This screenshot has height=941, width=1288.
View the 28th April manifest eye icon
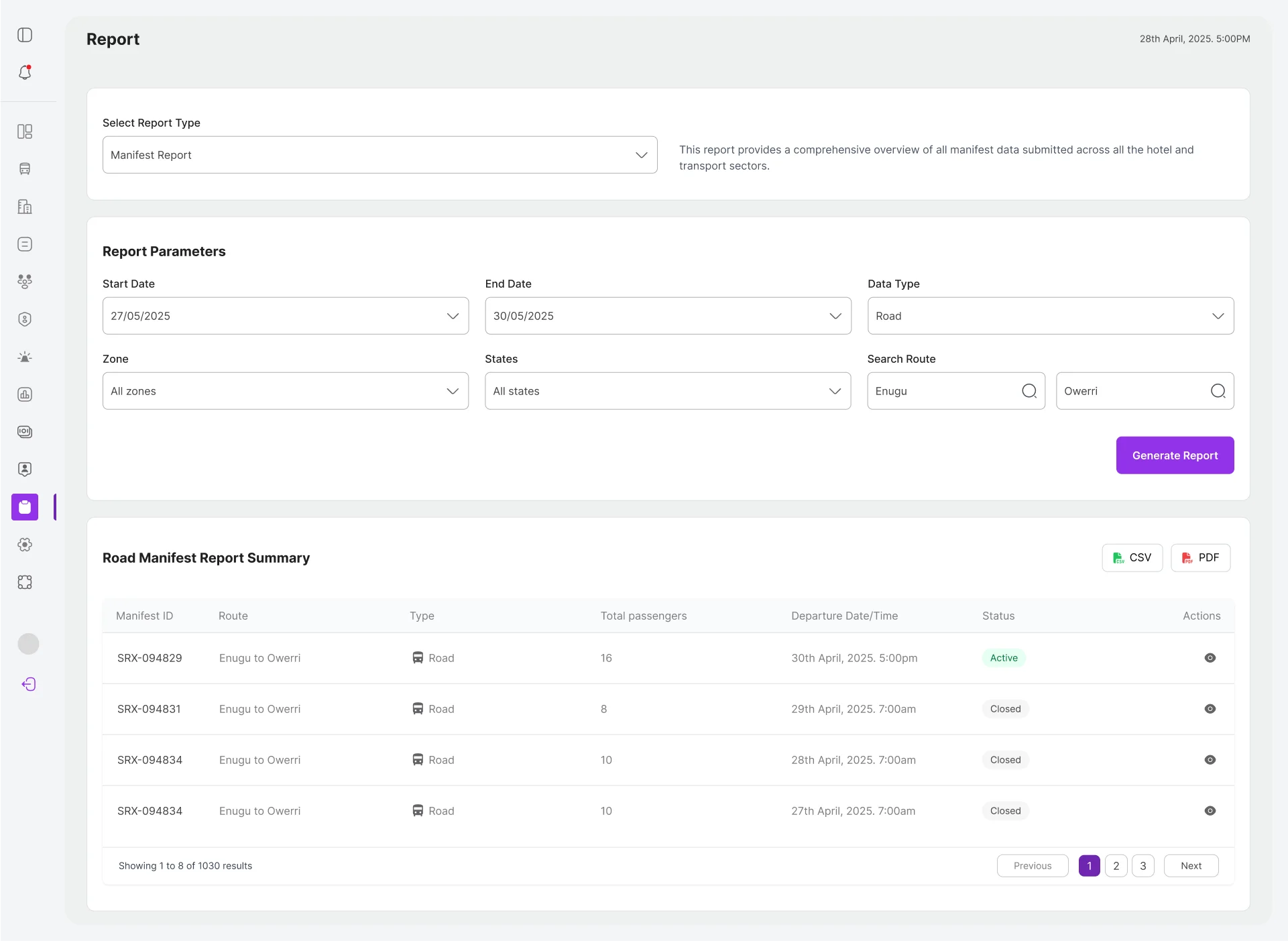click(x=1210, y=760)
